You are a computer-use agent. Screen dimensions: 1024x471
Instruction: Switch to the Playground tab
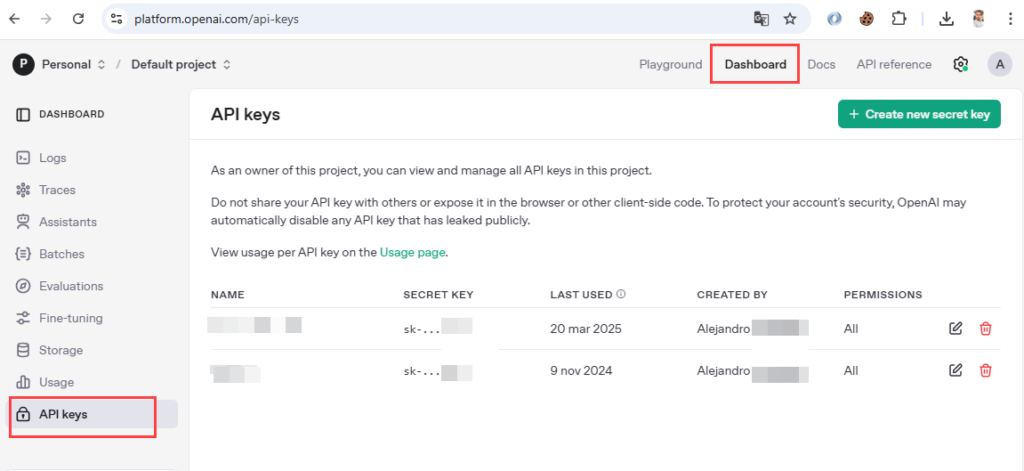point(671,65)
